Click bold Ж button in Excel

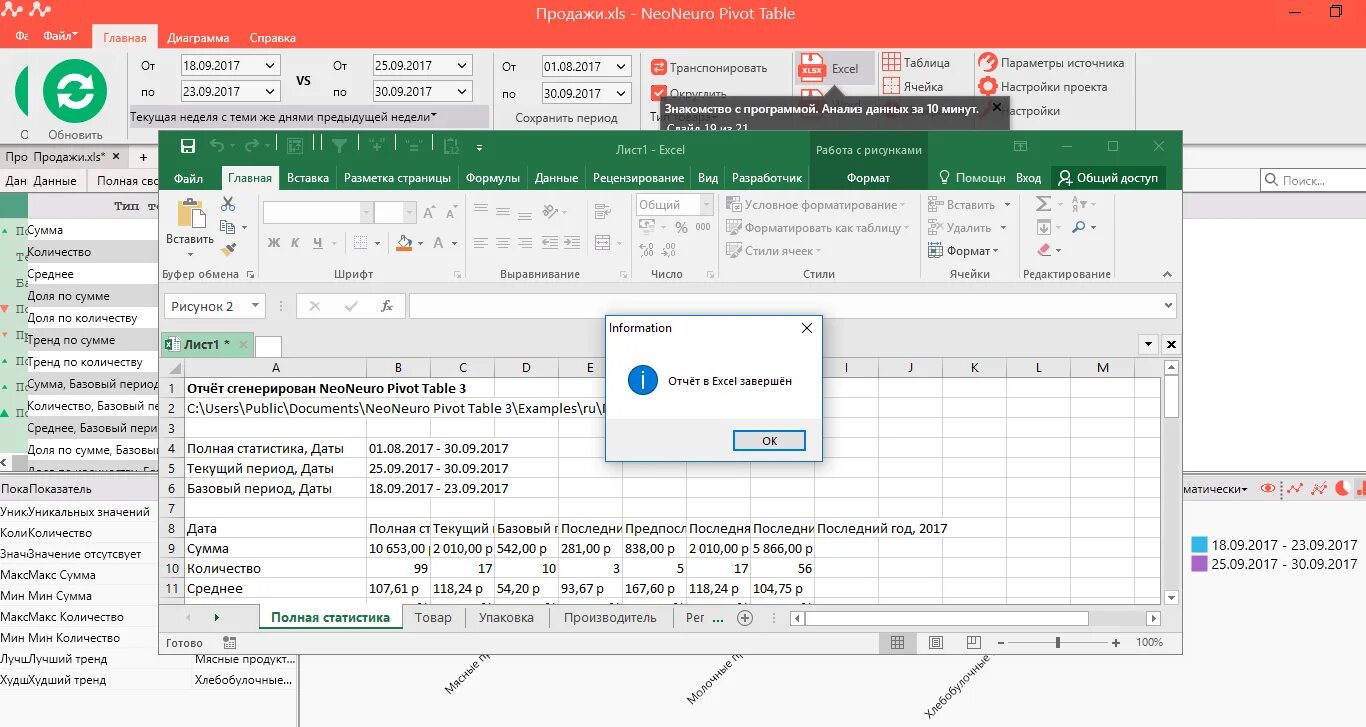[x=274, y=243]
